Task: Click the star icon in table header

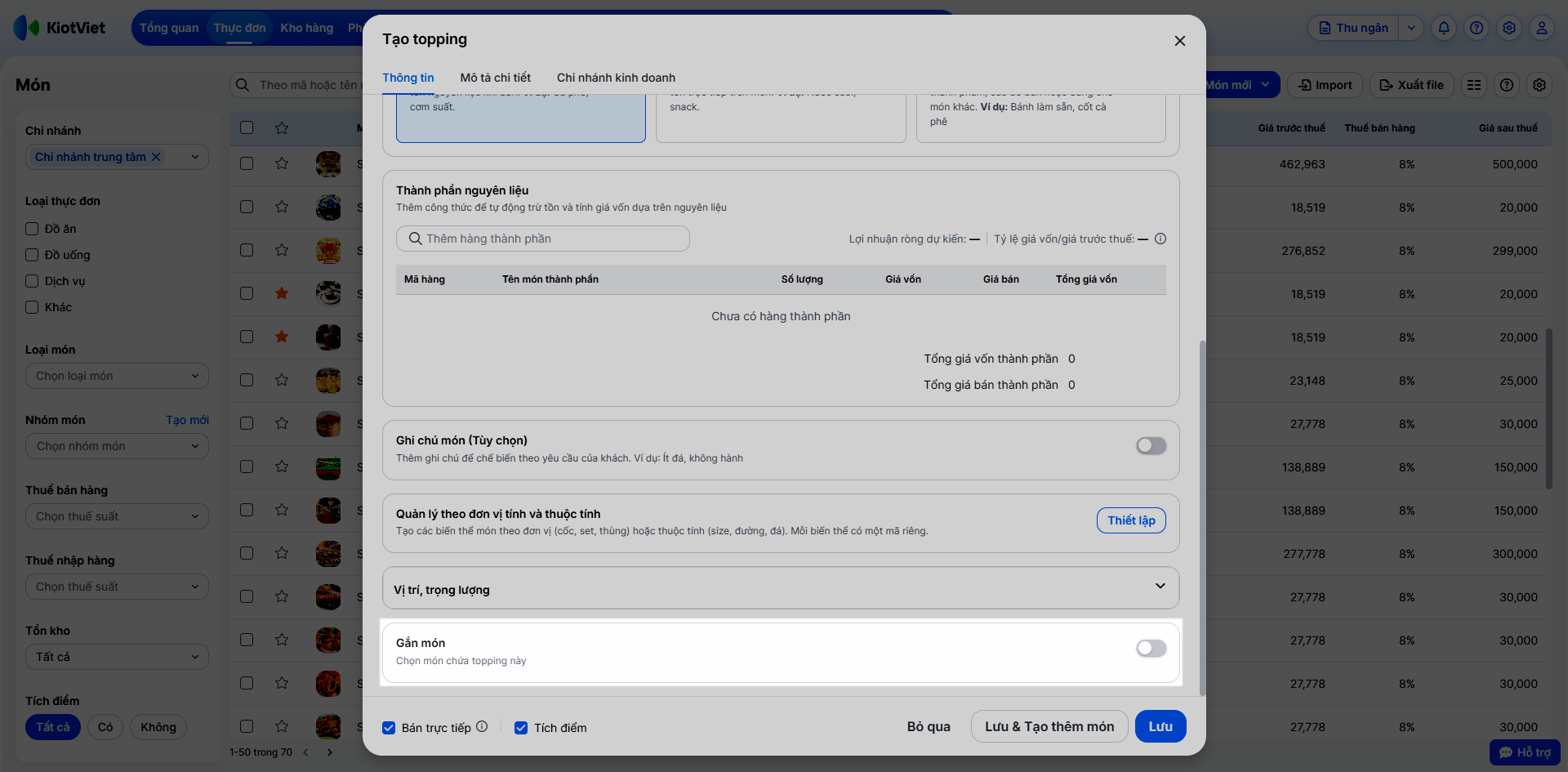Action: click(282, 127)
